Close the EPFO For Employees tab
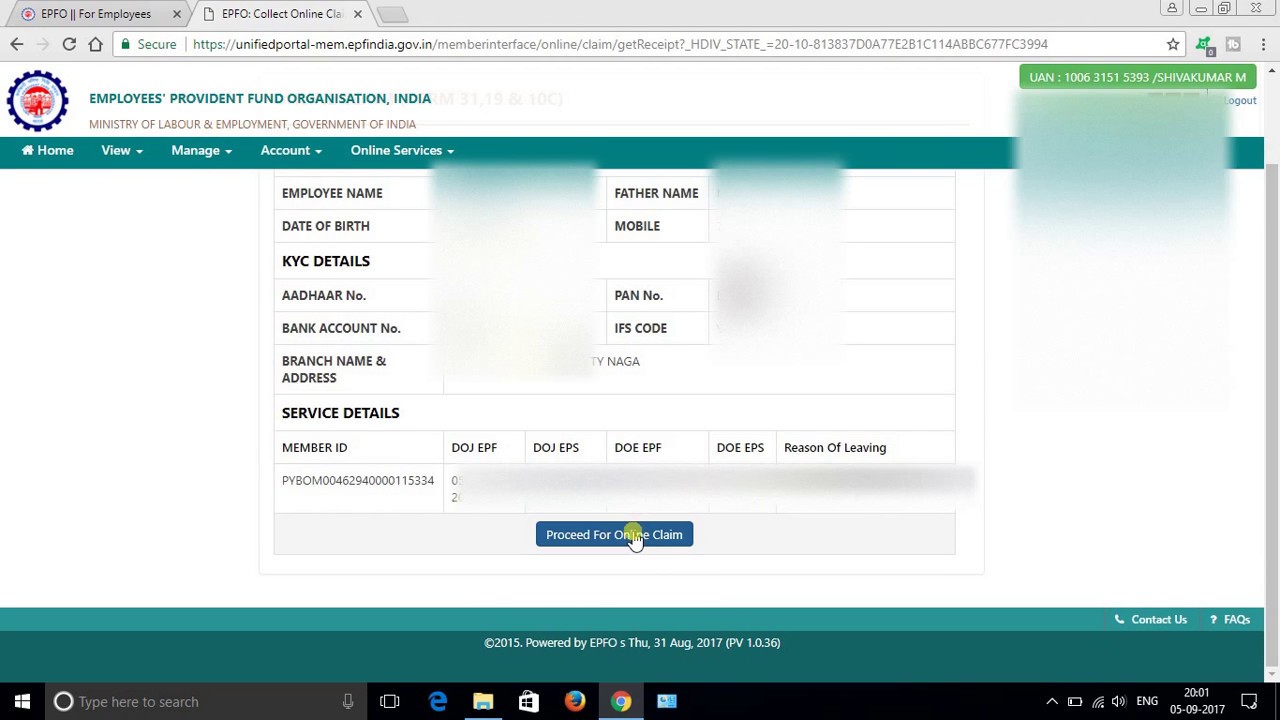Viewport: 1280px width, 720px height. click(177, 14)
